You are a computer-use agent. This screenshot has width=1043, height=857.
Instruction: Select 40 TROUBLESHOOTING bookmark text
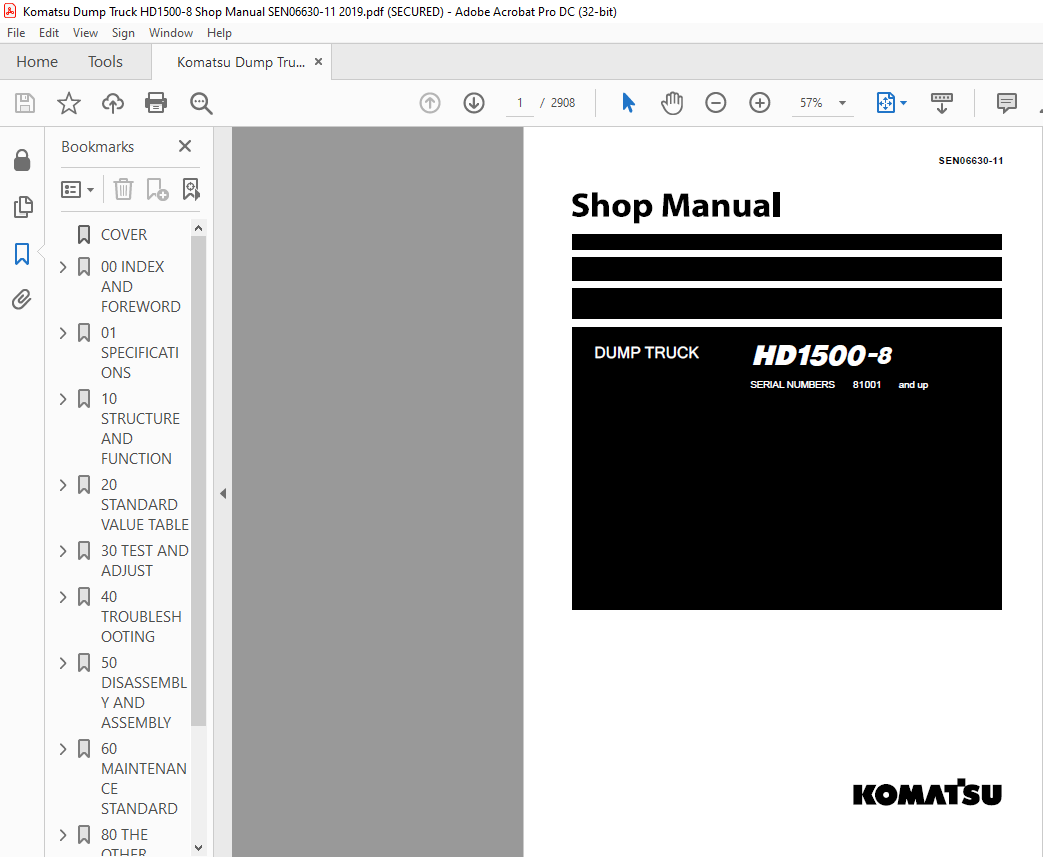click(x=141, y=617)
